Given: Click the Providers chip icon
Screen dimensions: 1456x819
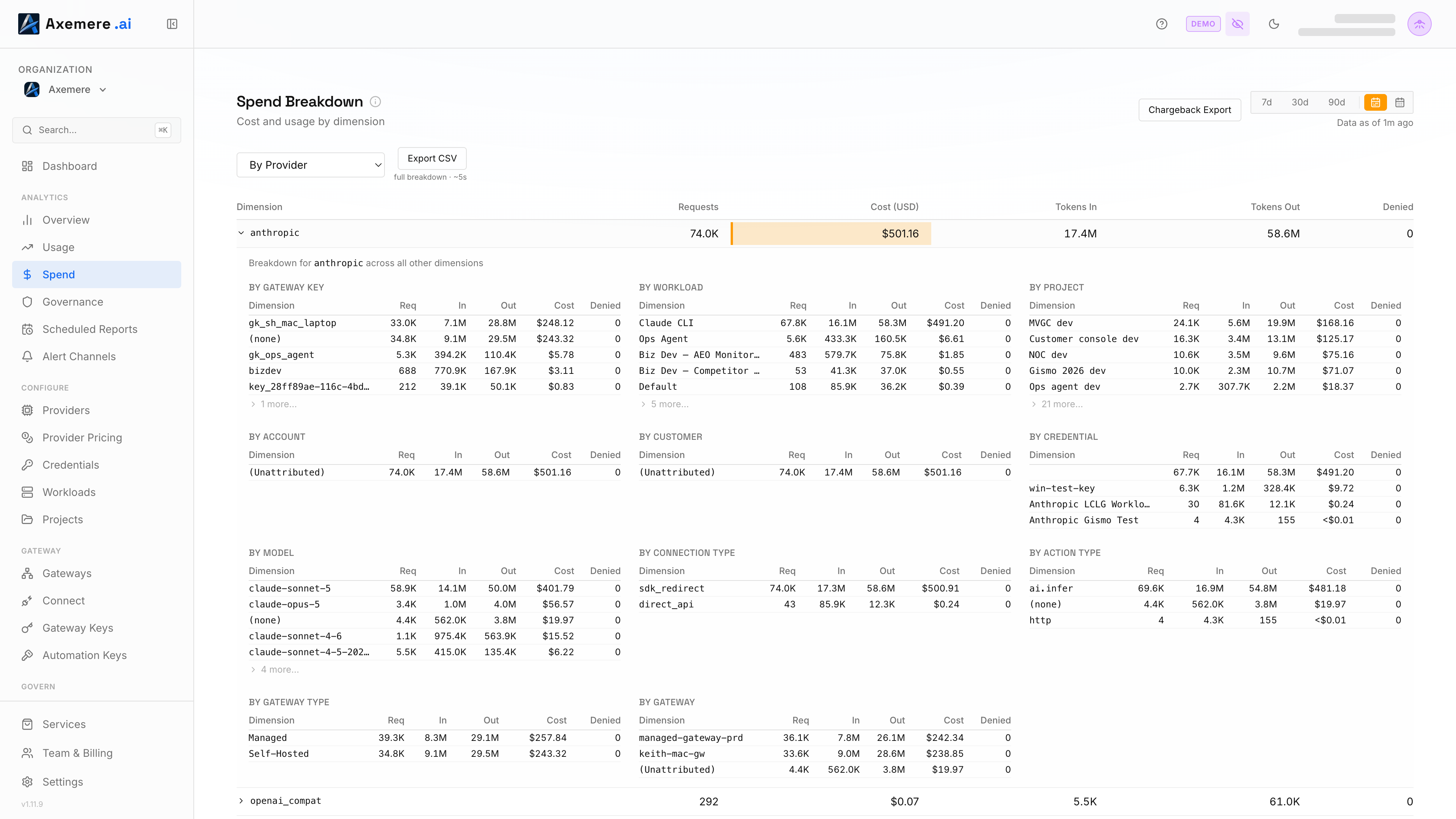Looking at the screenshot, I should pyautogui.click(x=27, y=410).
